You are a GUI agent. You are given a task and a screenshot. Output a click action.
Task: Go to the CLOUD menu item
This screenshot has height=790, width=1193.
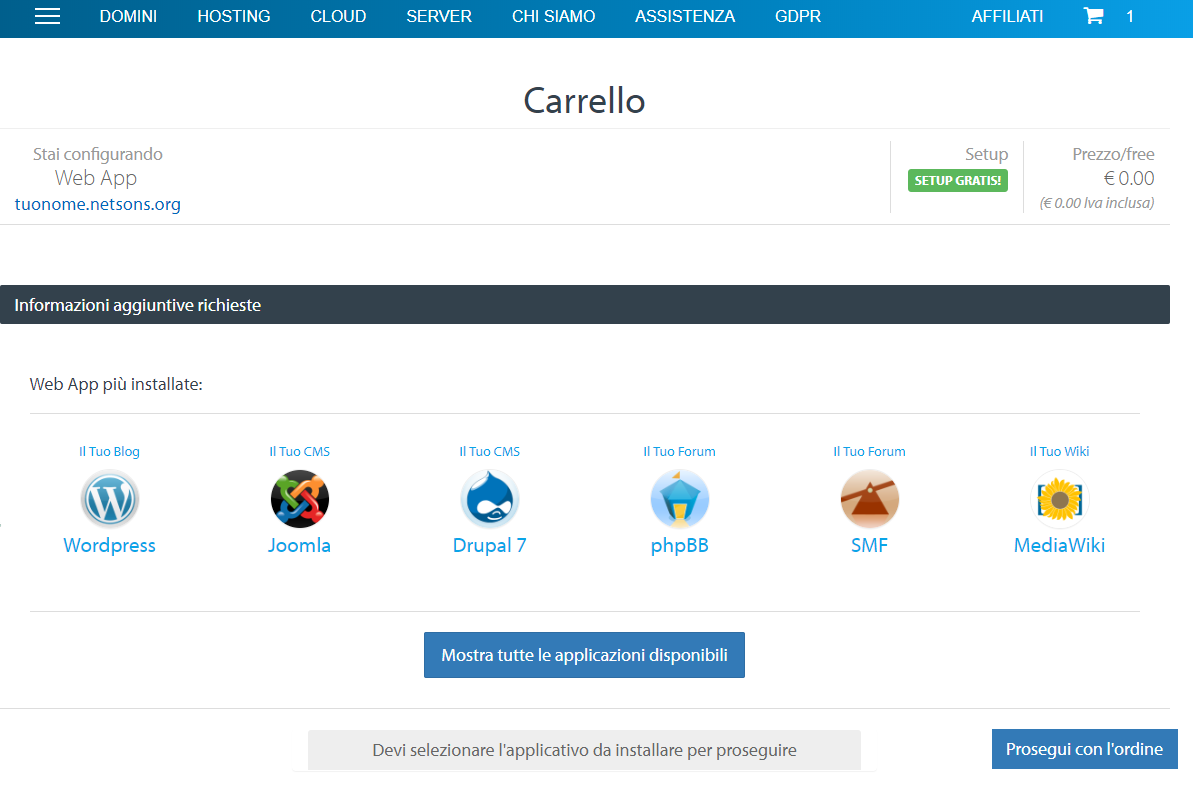338,17
